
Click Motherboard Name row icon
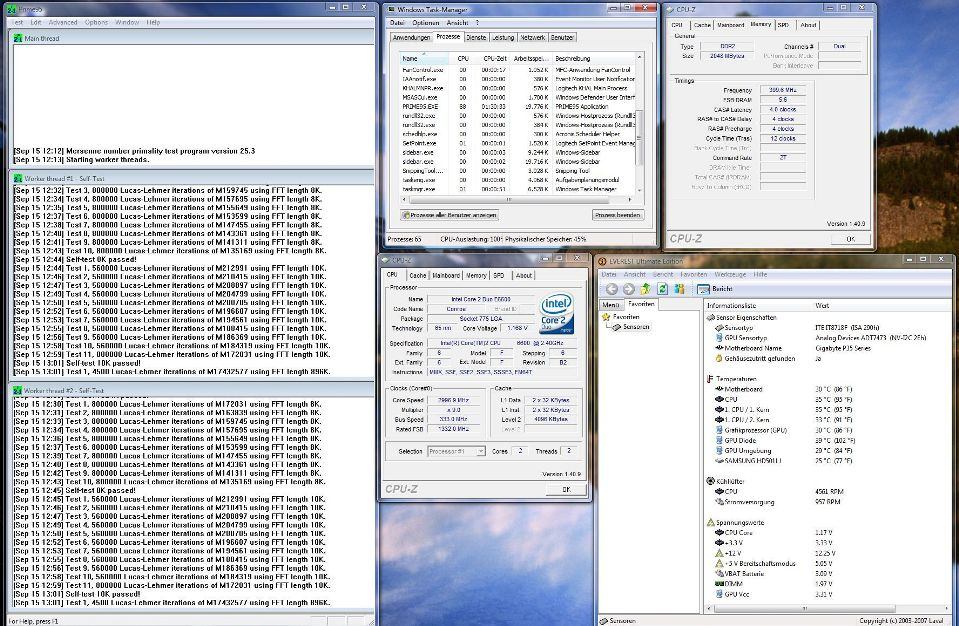click(719, 348)
